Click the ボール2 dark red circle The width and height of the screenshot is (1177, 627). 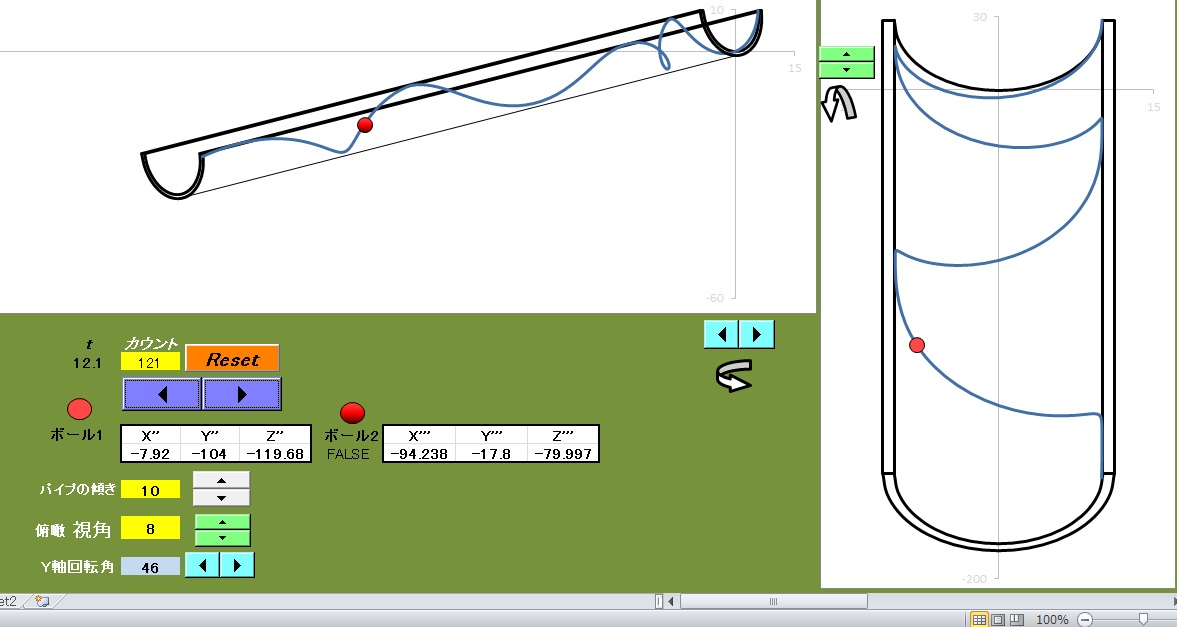click(353, 412)
